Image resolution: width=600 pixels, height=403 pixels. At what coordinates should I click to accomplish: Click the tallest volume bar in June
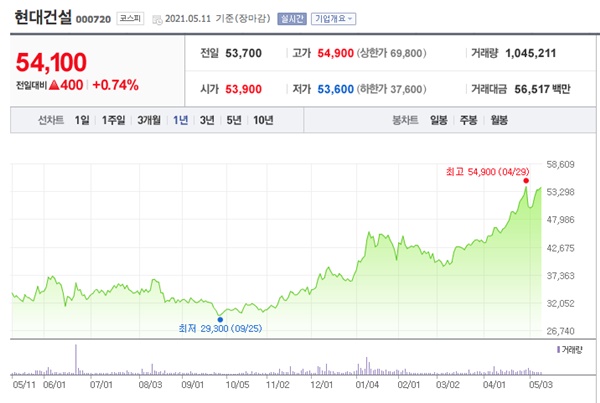76,359
